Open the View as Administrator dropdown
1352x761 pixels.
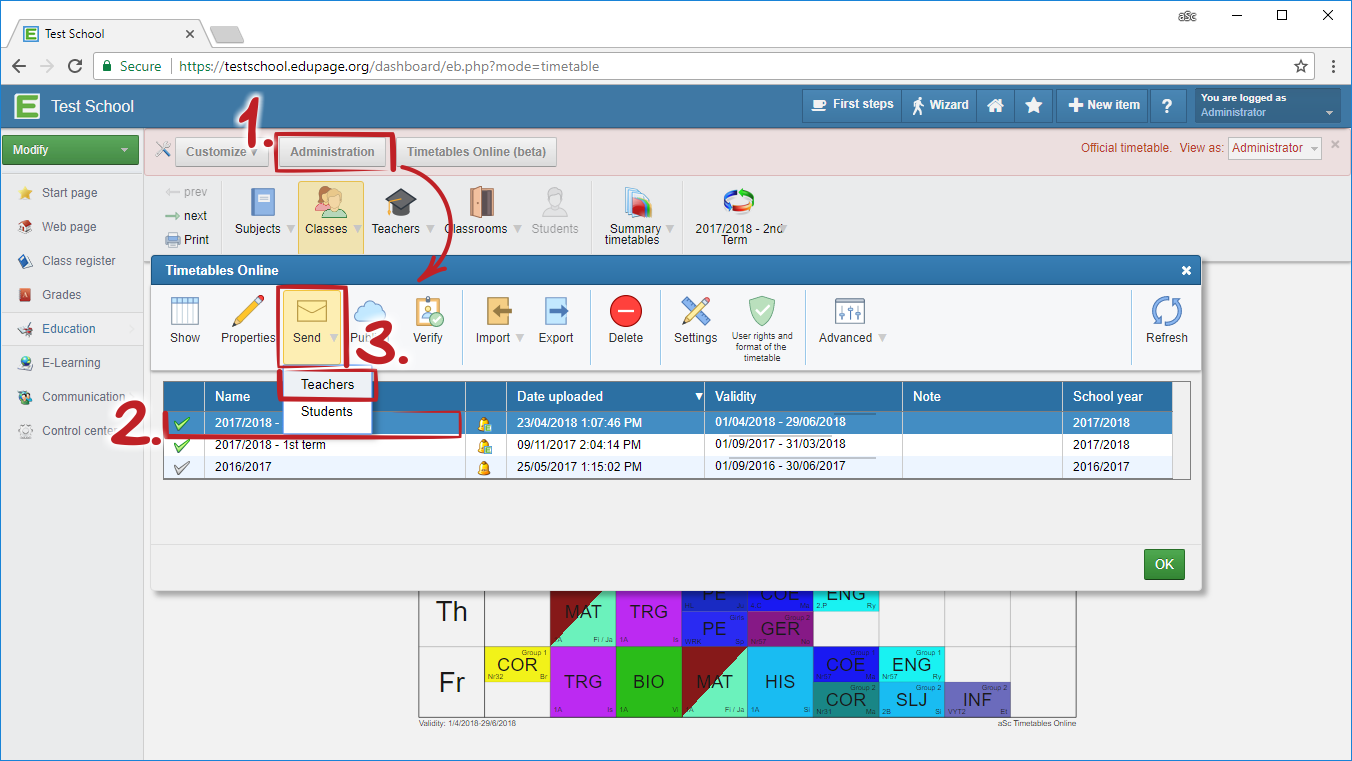[1275, 148]
